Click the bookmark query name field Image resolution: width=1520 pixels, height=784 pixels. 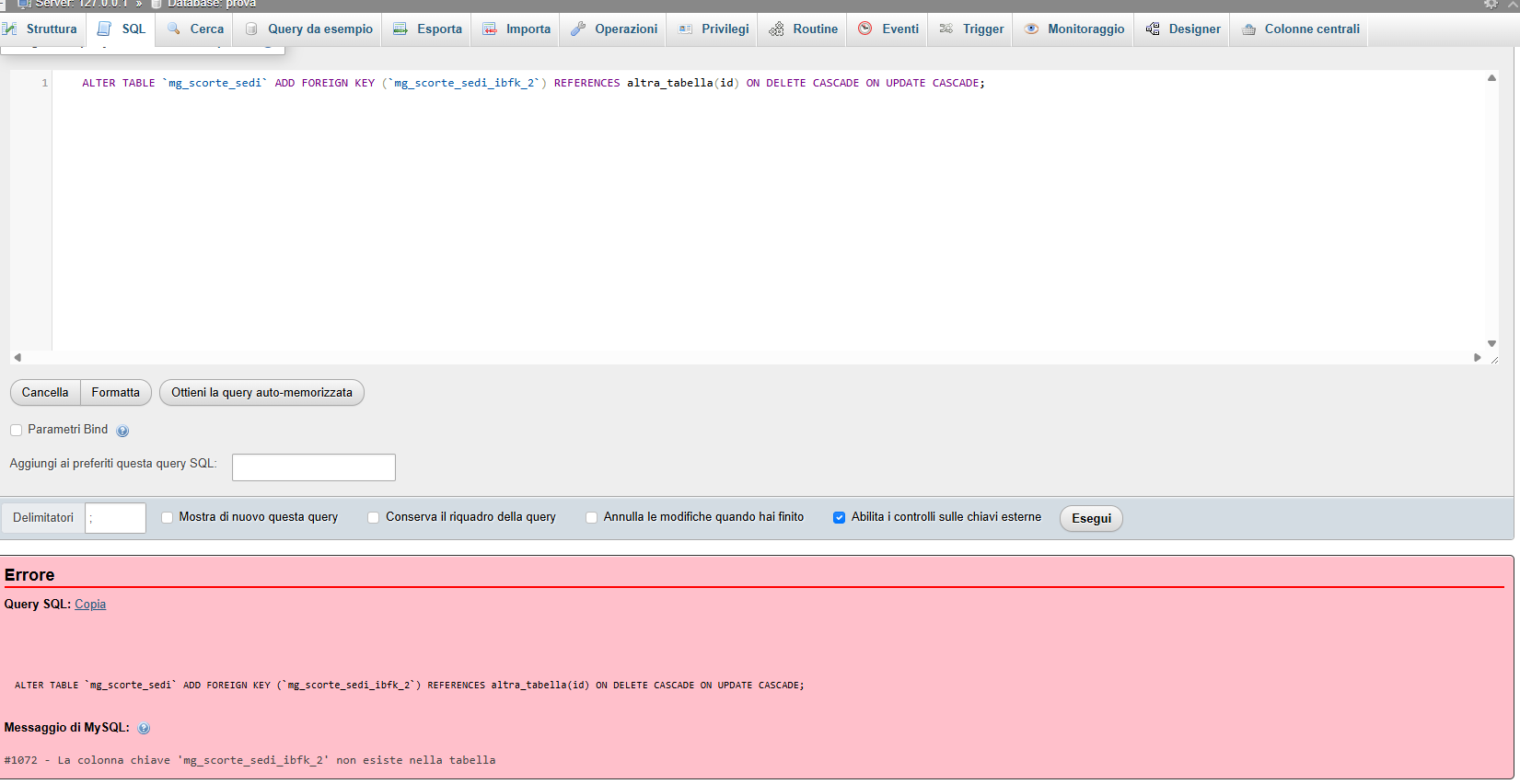(x=313, y=467)
